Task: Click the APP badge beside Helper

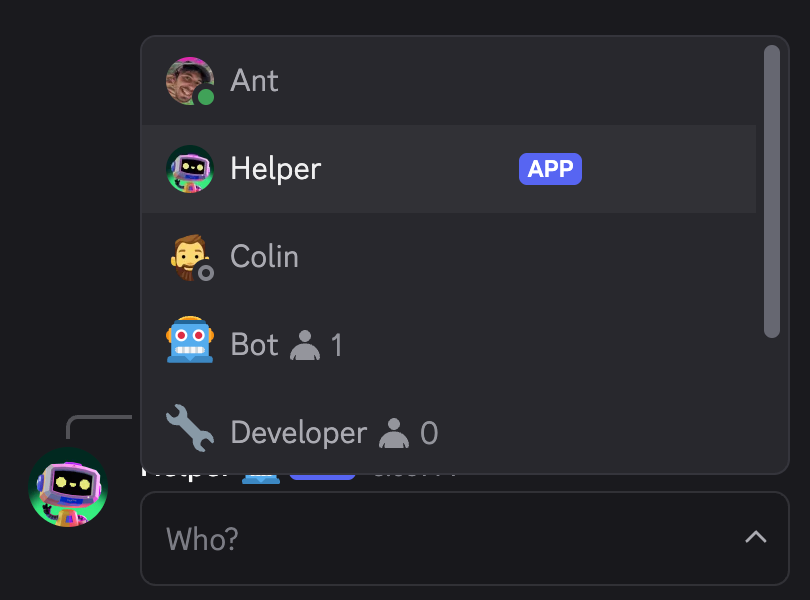Action: [x=550, y=169]
